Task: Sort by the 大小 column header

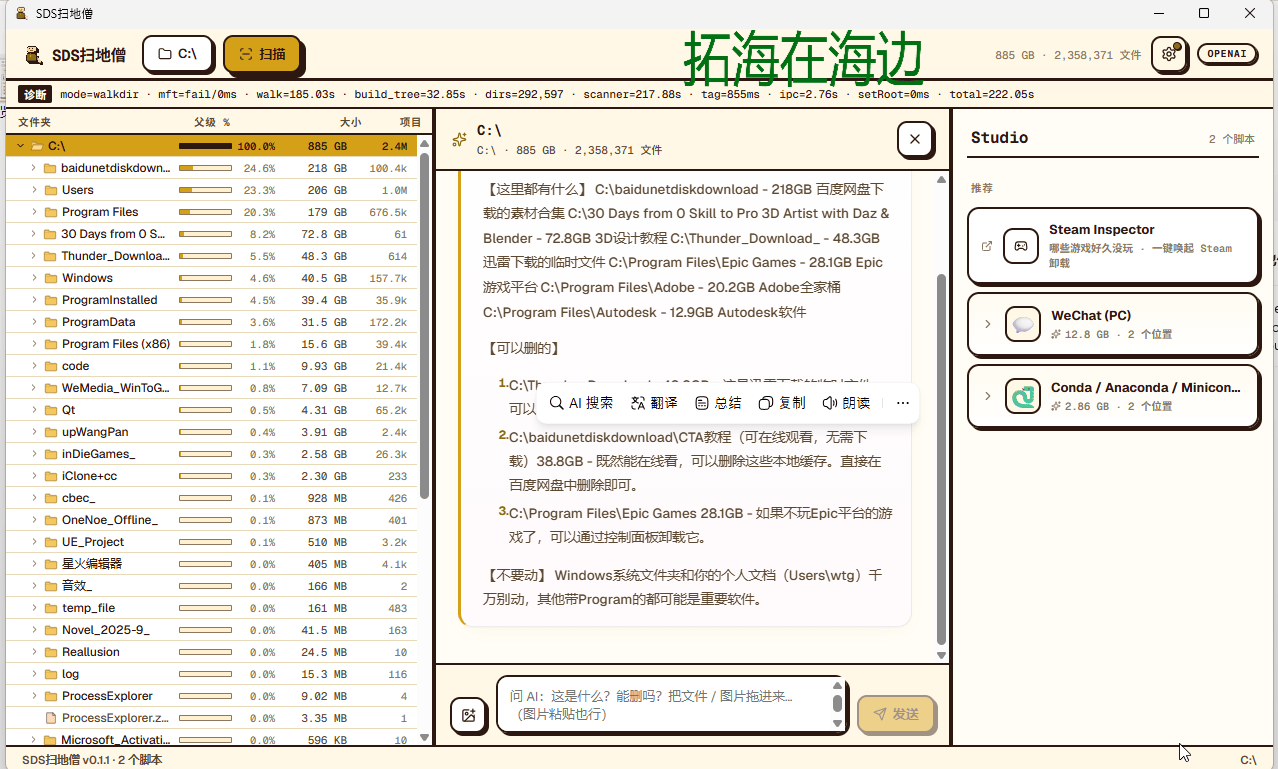Action: [x=350, y=122]
